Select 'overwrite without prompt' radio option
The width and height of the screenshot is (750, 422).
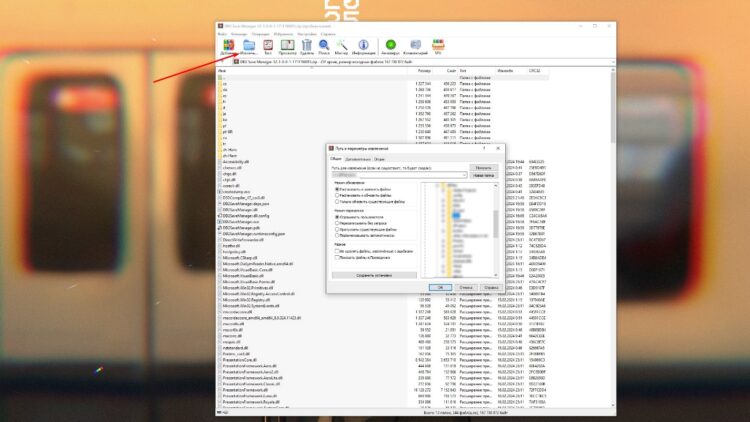(x=337, y=222)
